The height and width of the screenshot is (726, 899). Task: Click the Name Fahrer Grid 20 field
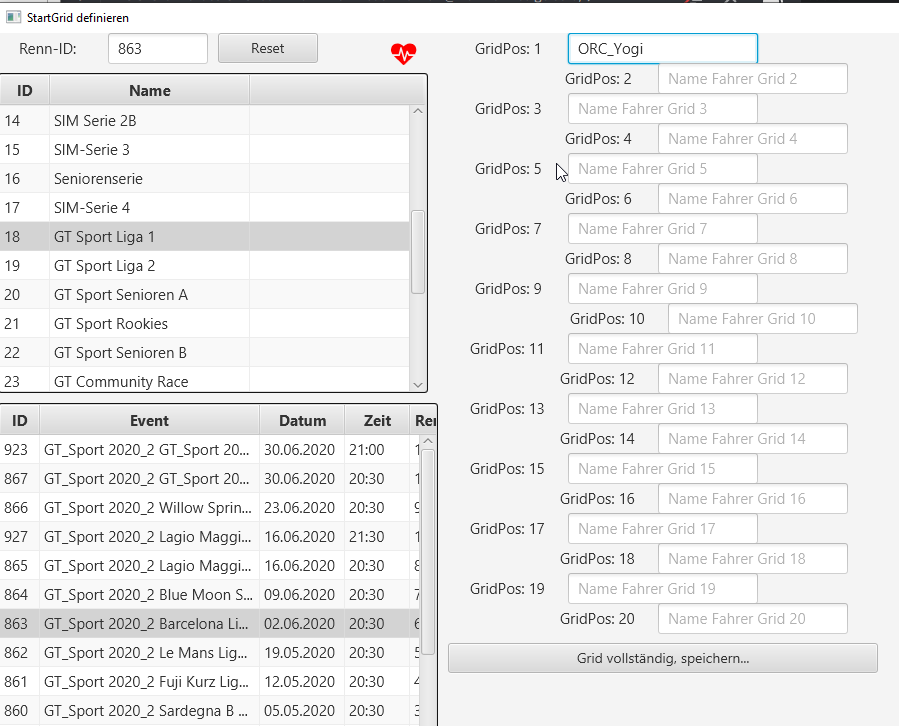[x=752, y=619]
